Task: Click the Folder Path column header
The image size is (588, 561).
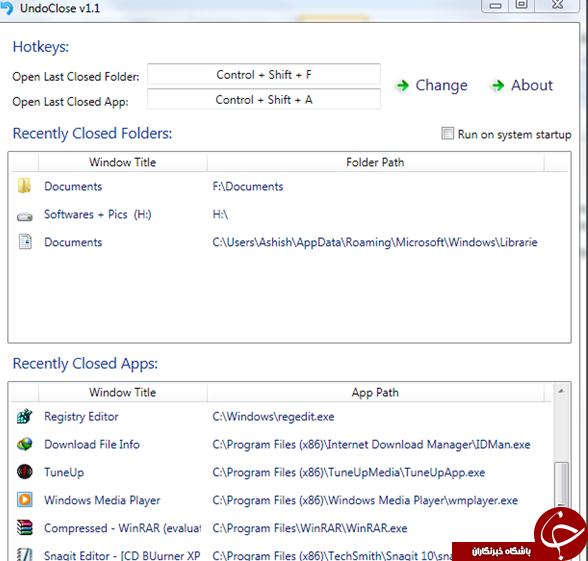Action: point(375,162)
